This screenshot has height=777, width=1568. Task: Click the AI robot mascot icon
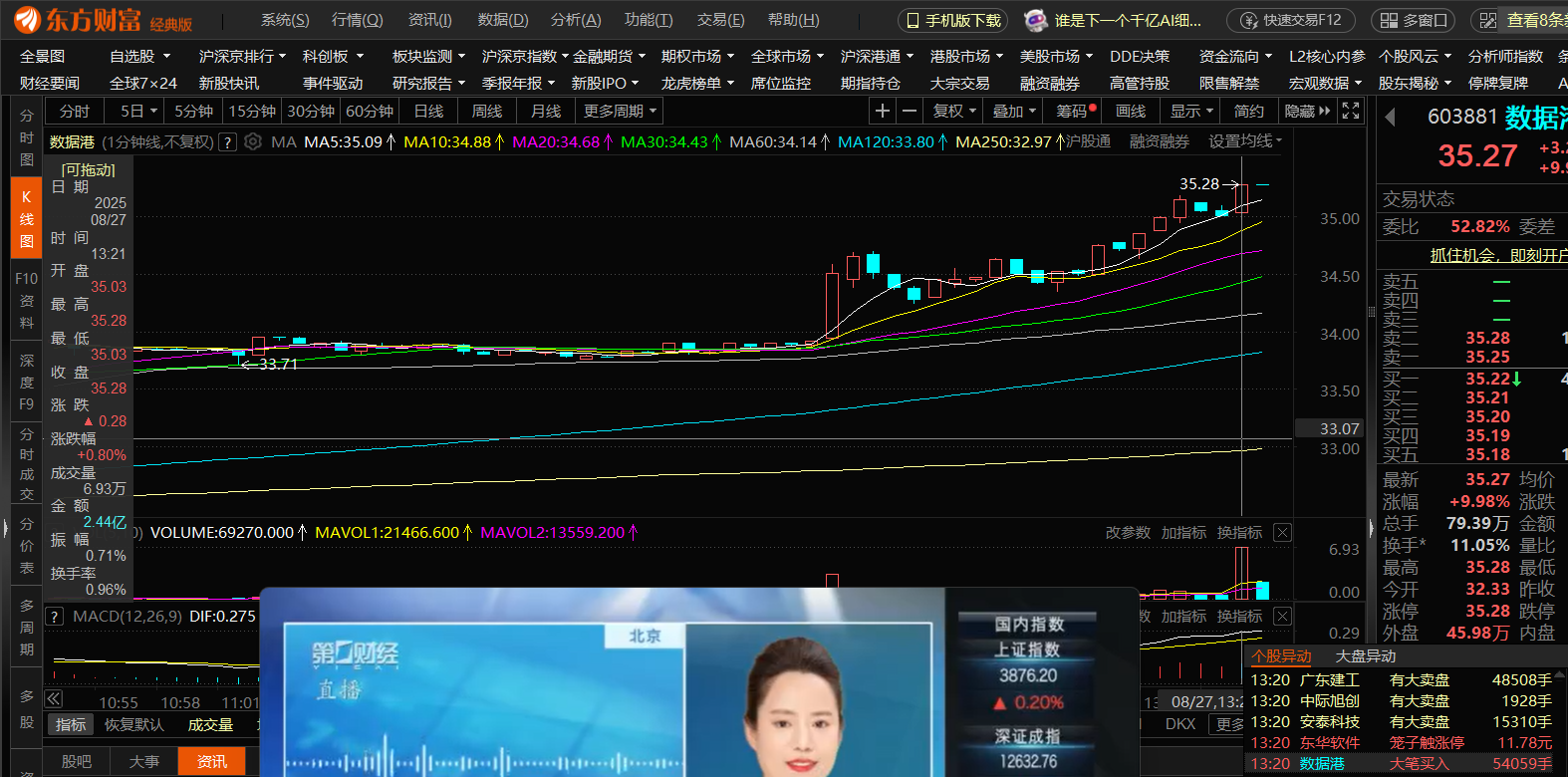coord(1036,20)
